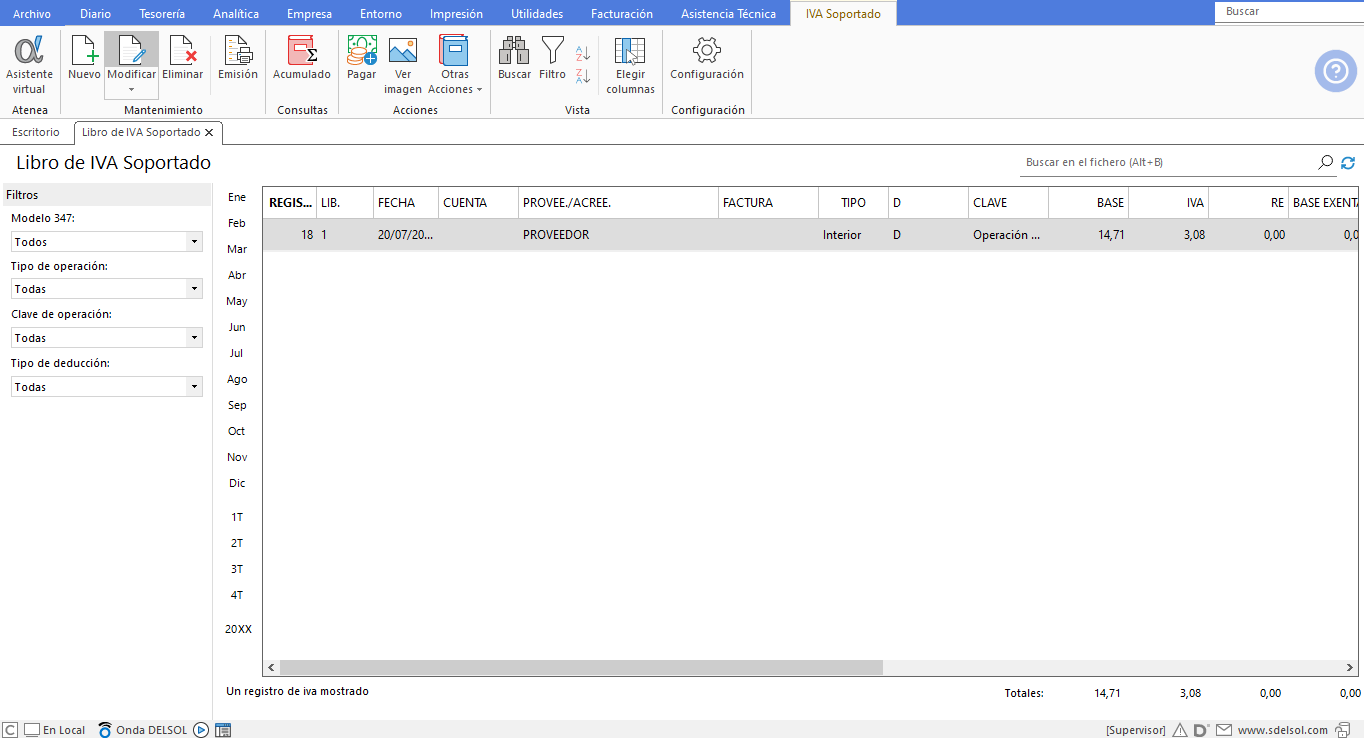This screenshot has height=738, width=1364.
Task: Click the Supervisor user label
Action: pos(1135,730)
